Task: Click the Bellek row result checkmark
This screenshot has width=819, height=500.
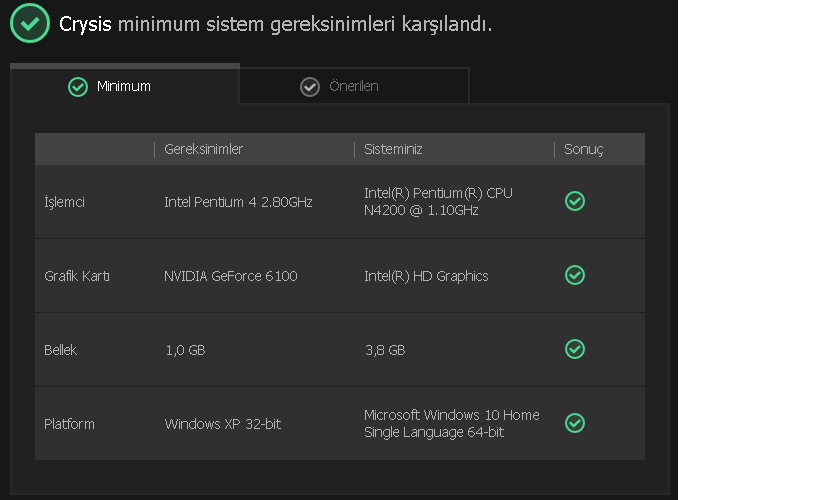Action: [575, 349]
